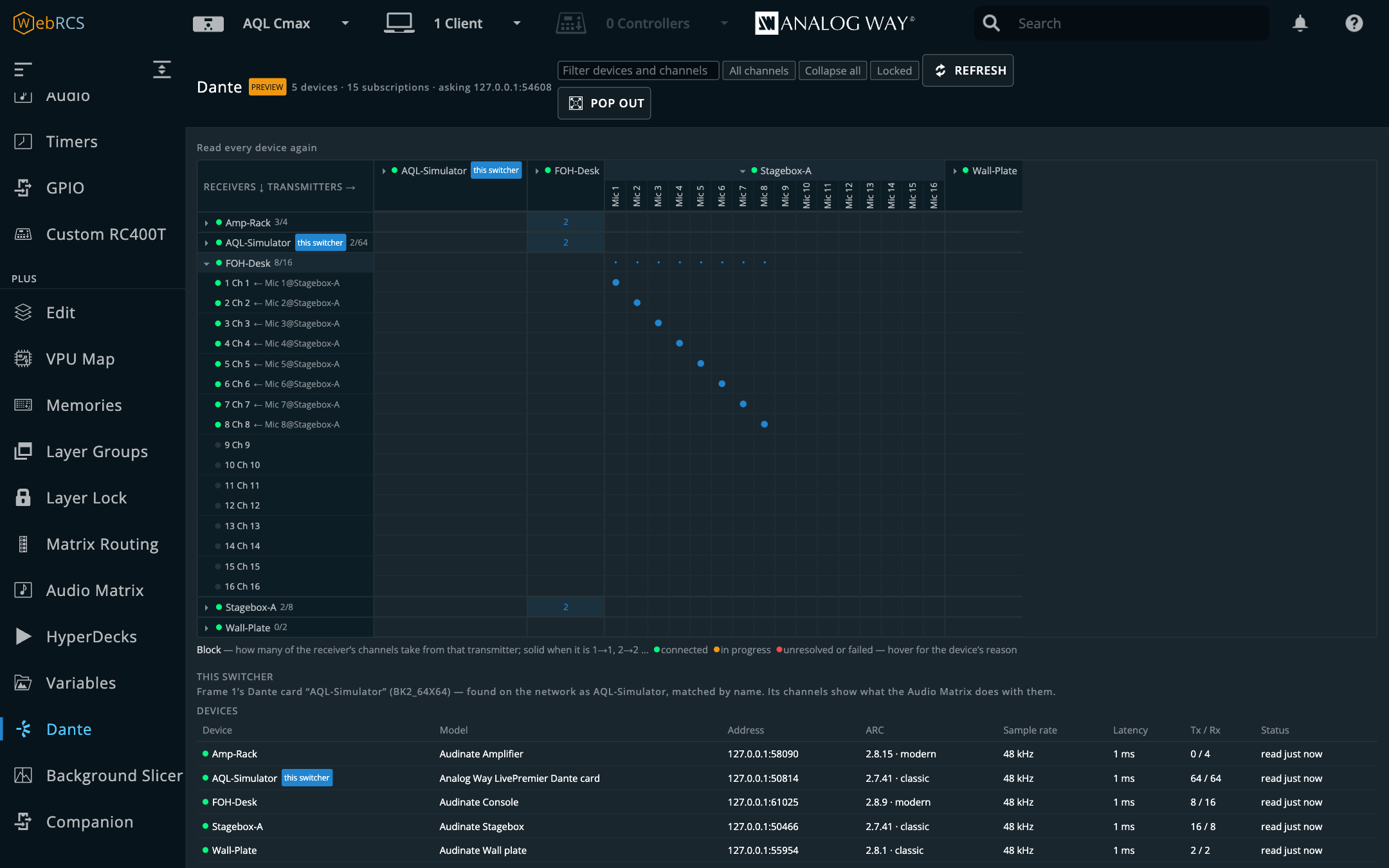Toggle Ch 8 to Mic 8 crosspoint
This screenshot has width=1389, height=868.
764,424
